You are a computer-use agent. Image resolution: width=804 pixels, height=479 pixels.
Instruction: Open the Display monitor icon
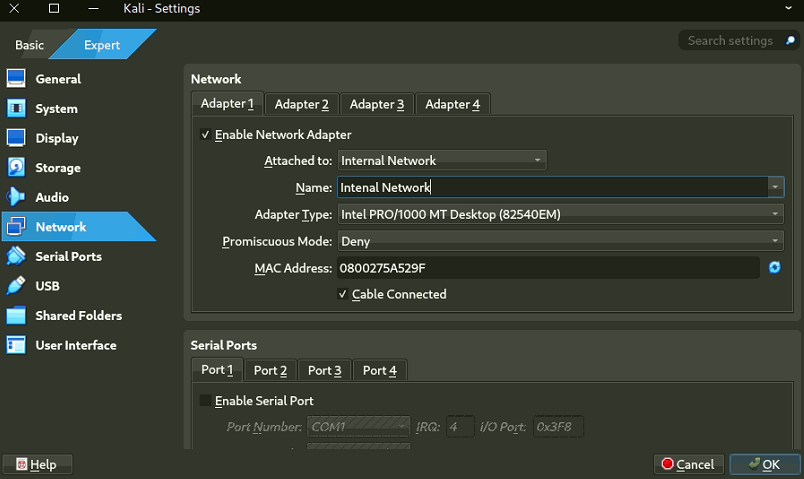point(16,138)
